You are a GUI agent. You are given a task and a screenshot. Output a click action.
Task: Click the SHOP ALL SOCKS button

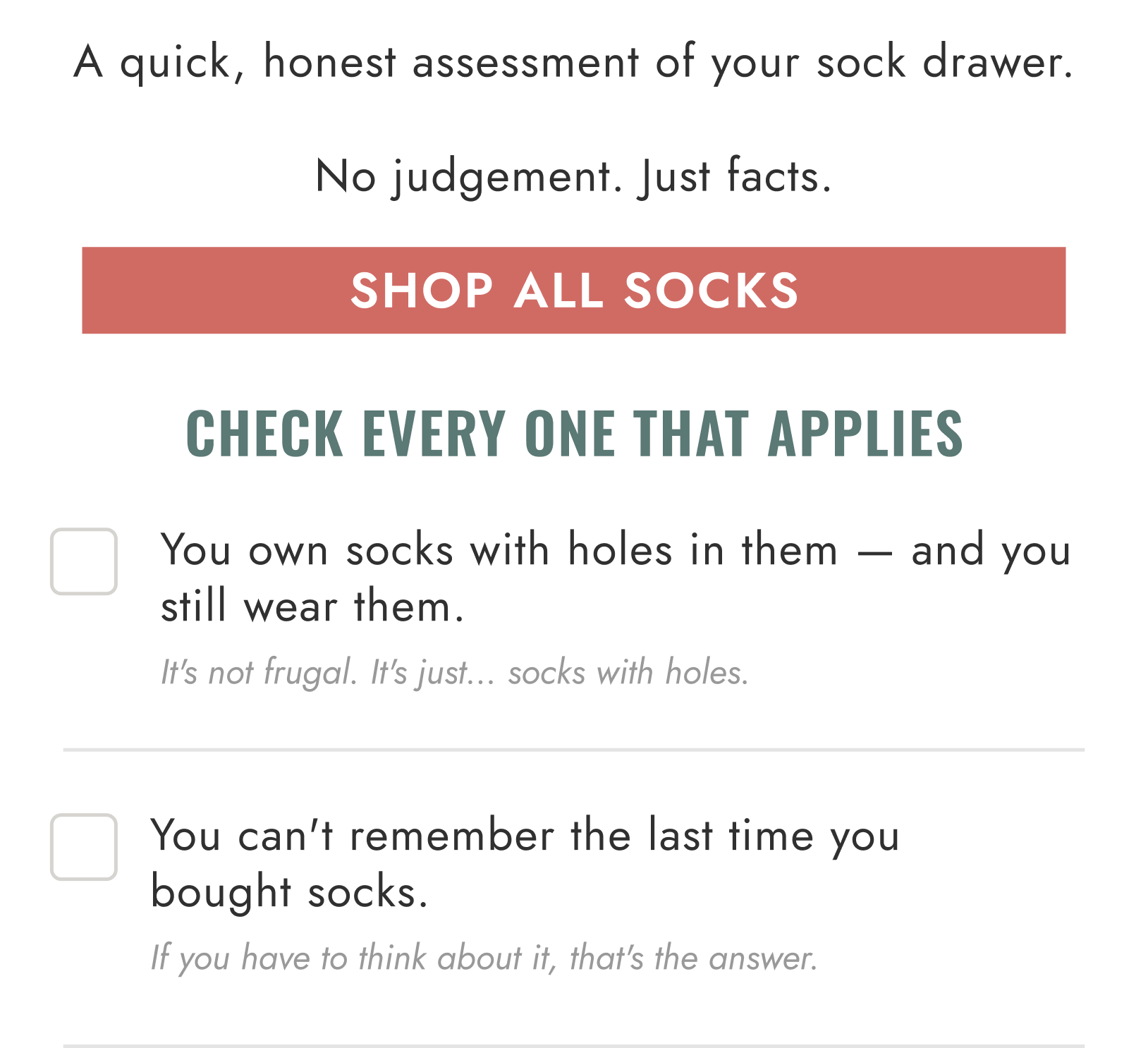pyautogui.click(x=574, y=290)
